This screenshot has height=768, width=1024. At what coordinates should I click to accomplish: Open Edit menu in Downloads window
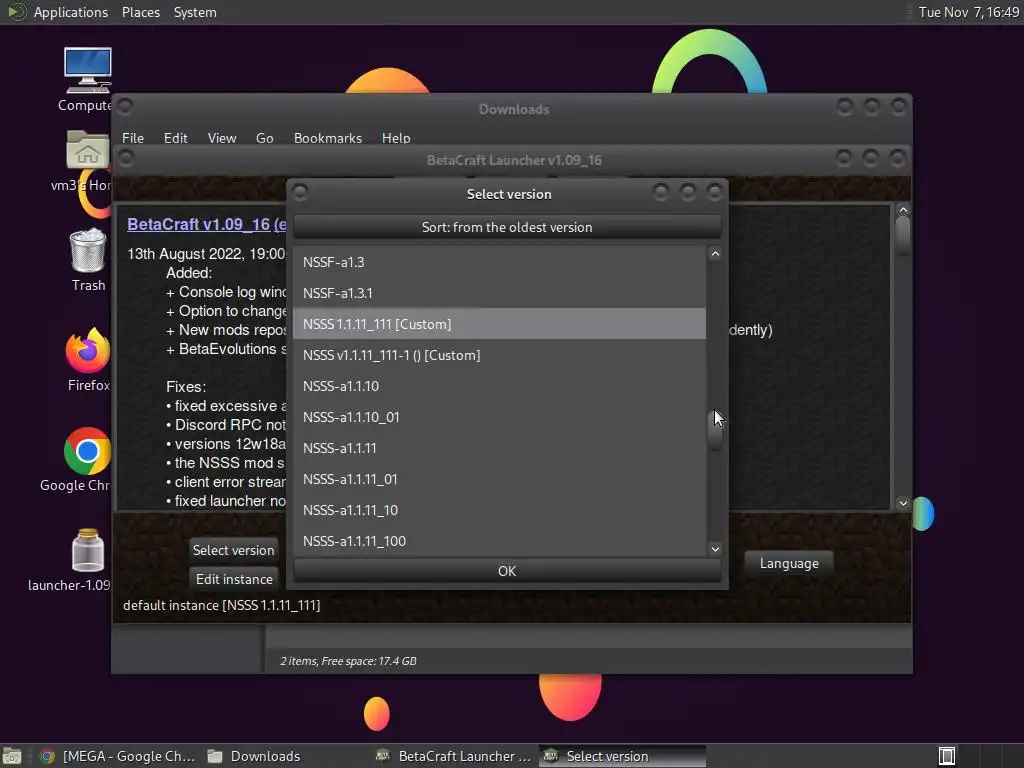(x=175, y=138)
